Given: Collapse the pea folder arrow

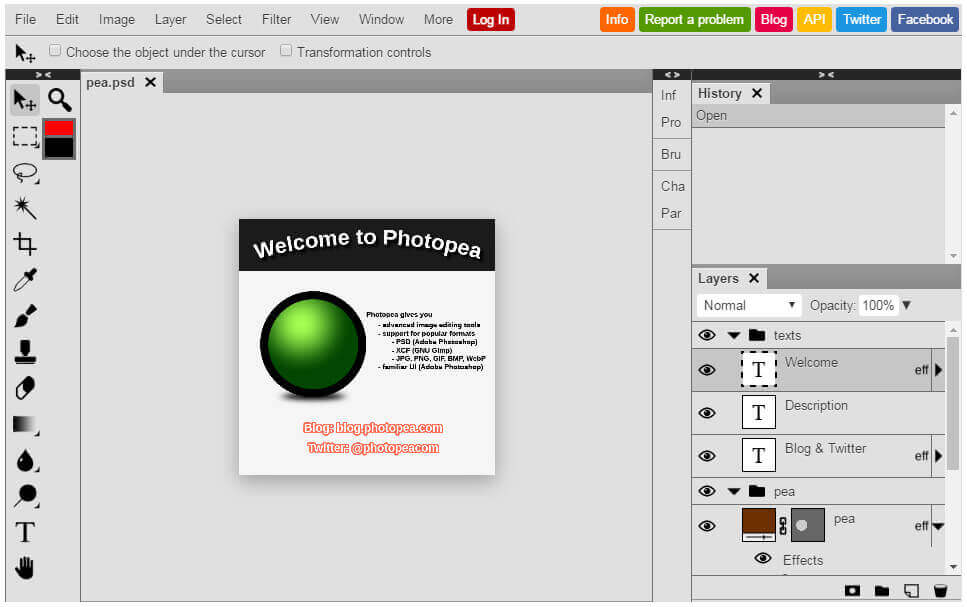Looking at the screenshot, I should click(733, 492).
